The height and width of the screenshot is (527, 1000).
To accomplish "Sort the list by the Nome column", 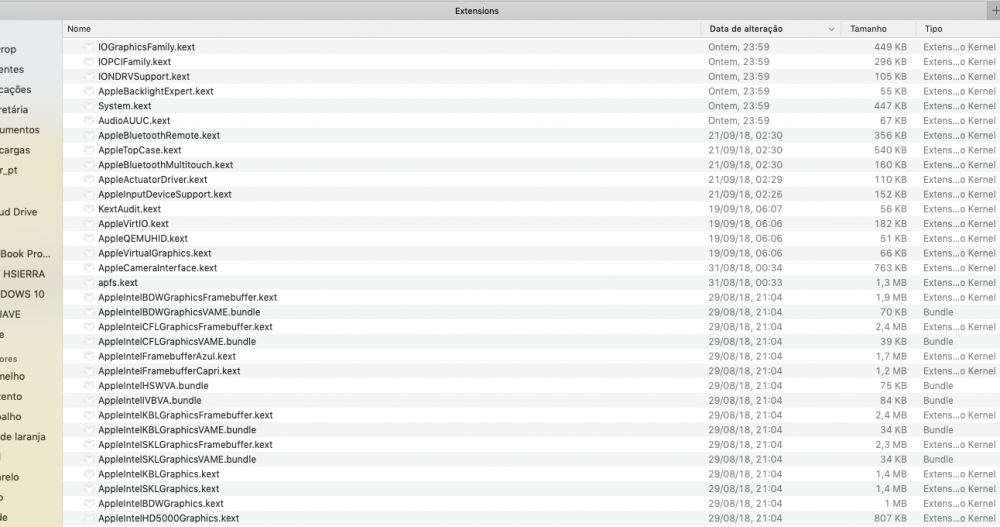I will [x=79, y=29].
